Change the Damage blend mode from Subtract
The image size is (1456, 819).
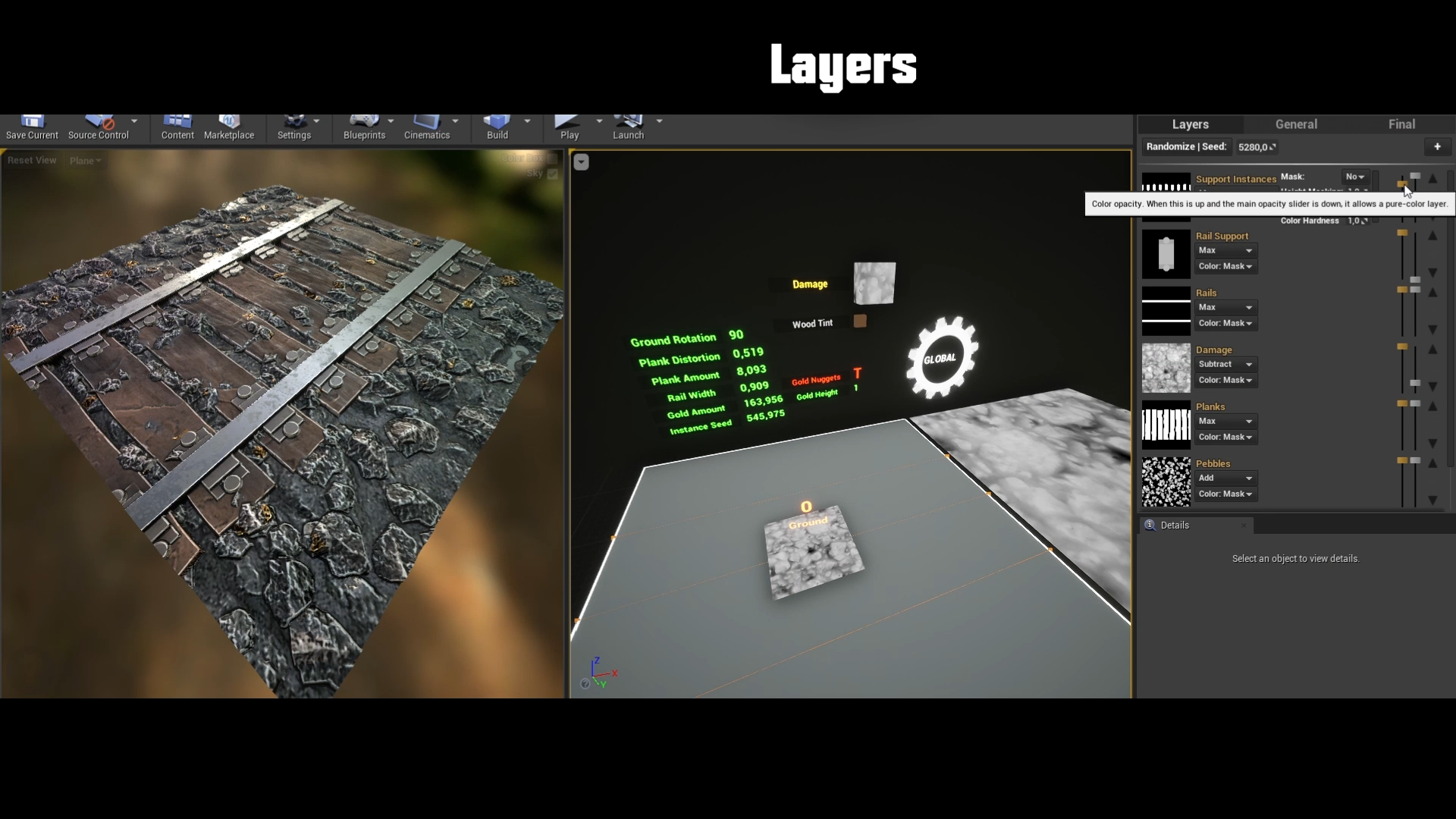[1225, 365]
